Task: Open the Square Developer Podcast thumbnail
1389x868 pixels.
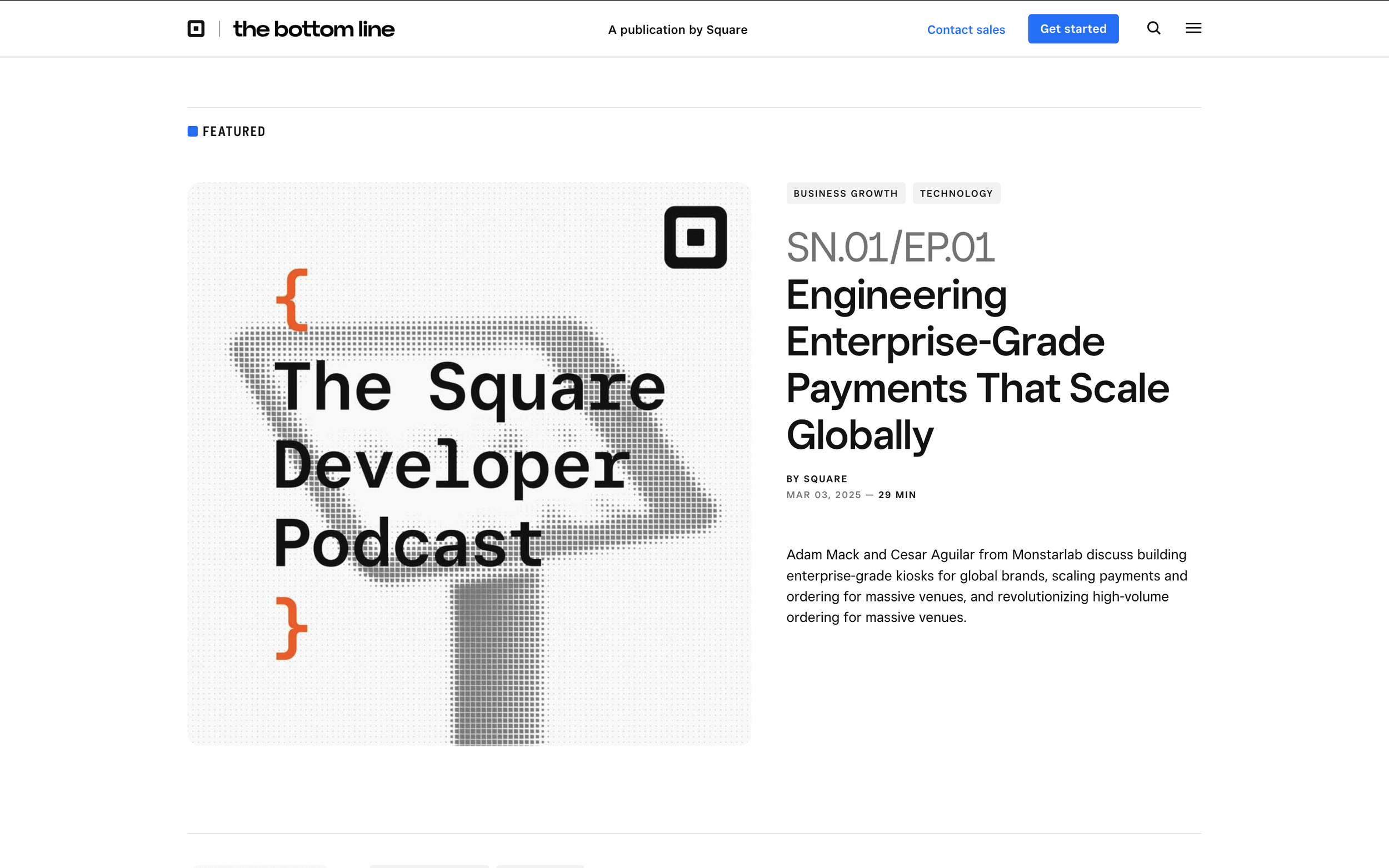Action: tap(468, 464)
